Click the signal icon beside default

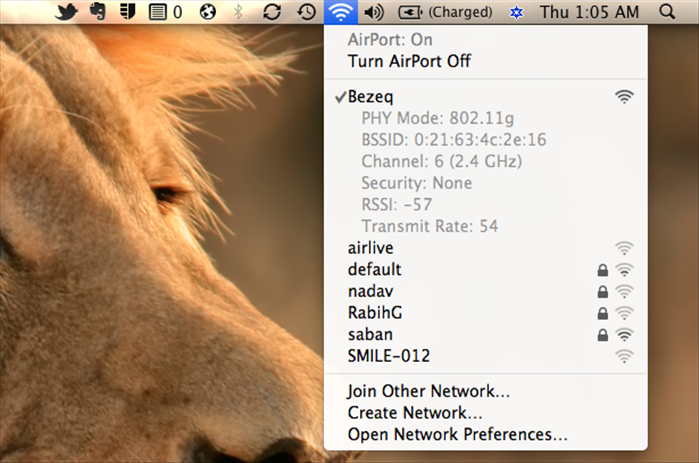pos(624,270)
